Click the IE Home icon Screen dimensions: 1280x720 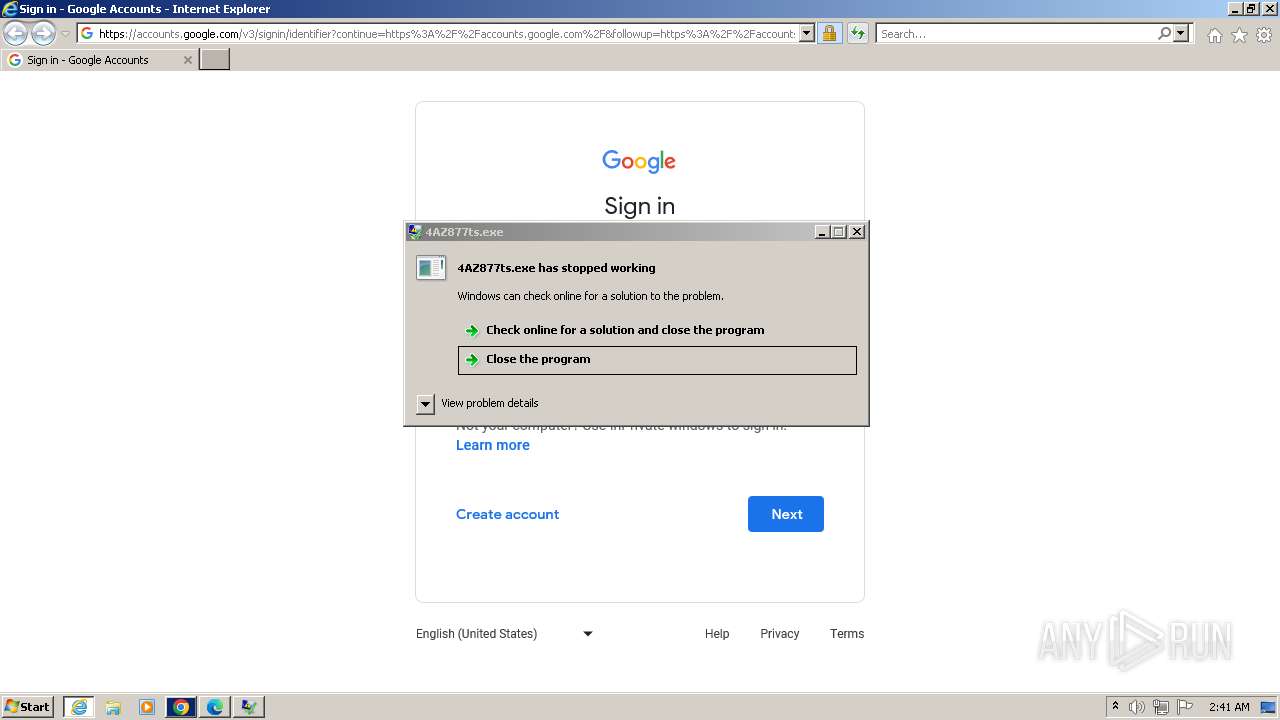[1214, 35]
